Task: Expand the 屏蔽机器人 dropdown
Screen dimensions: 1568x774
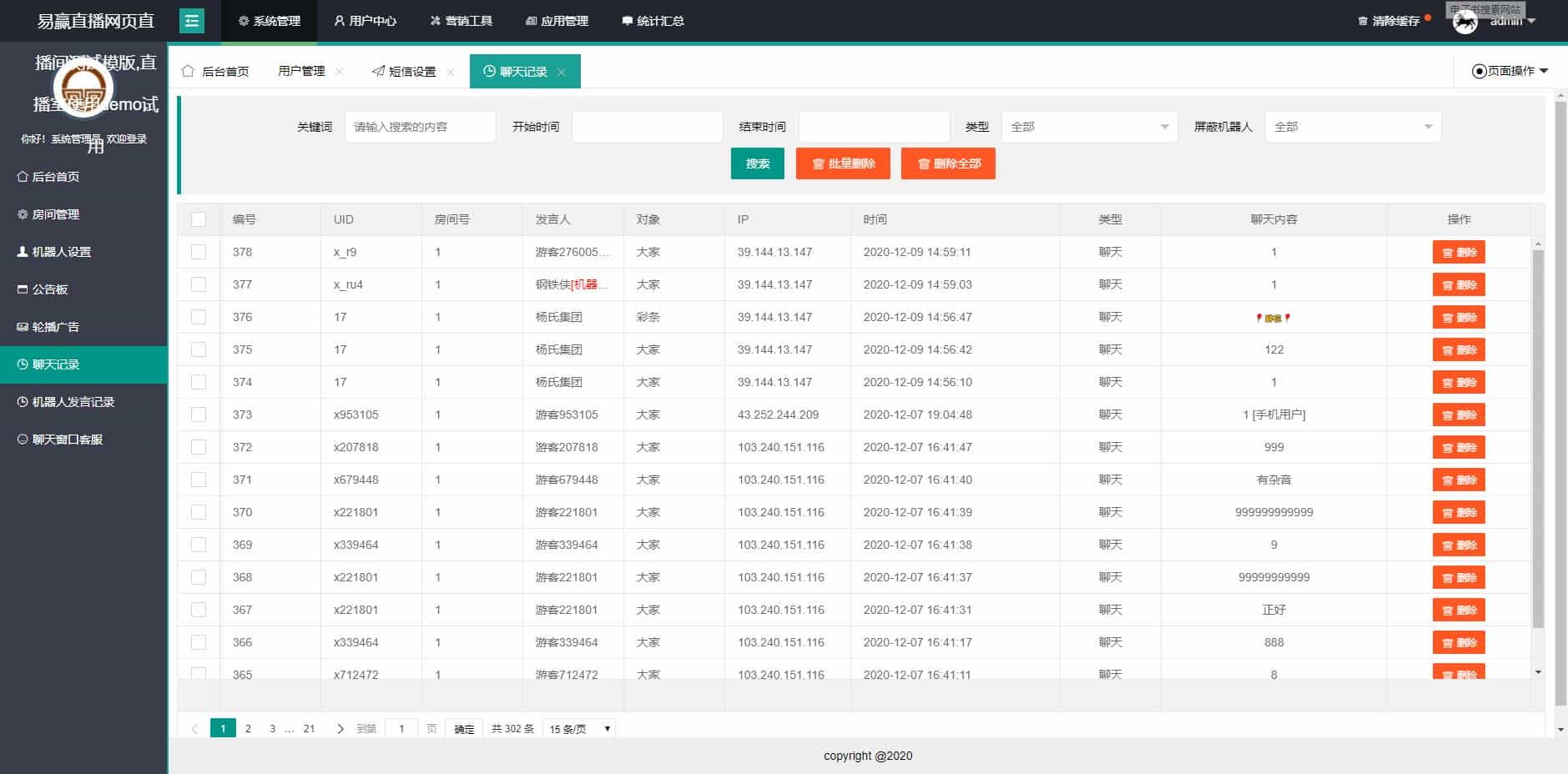Action: click(1353, 127)
